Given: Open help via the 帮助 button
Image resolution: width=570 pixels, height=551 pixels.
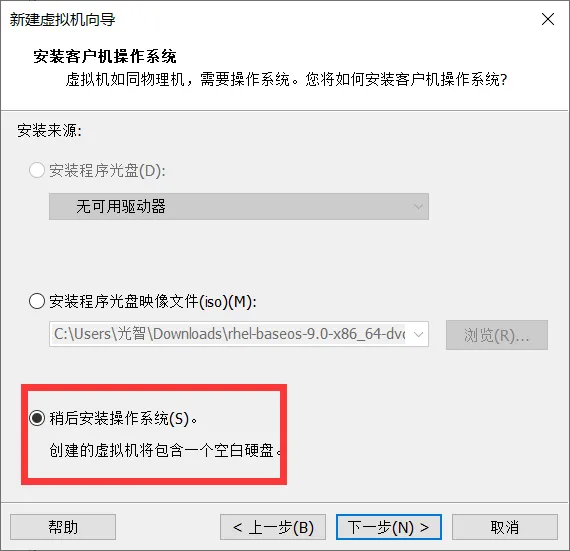Looking at the screenshot, I should [x=63, y=527].
